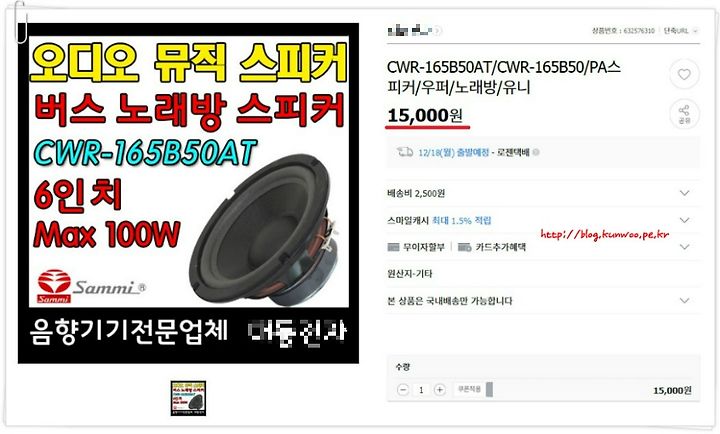The width and height of the screenshot is (720, 434).
Task: Expand the 국내배송만 가능합니다 row
Action: (x=543, y=301)
